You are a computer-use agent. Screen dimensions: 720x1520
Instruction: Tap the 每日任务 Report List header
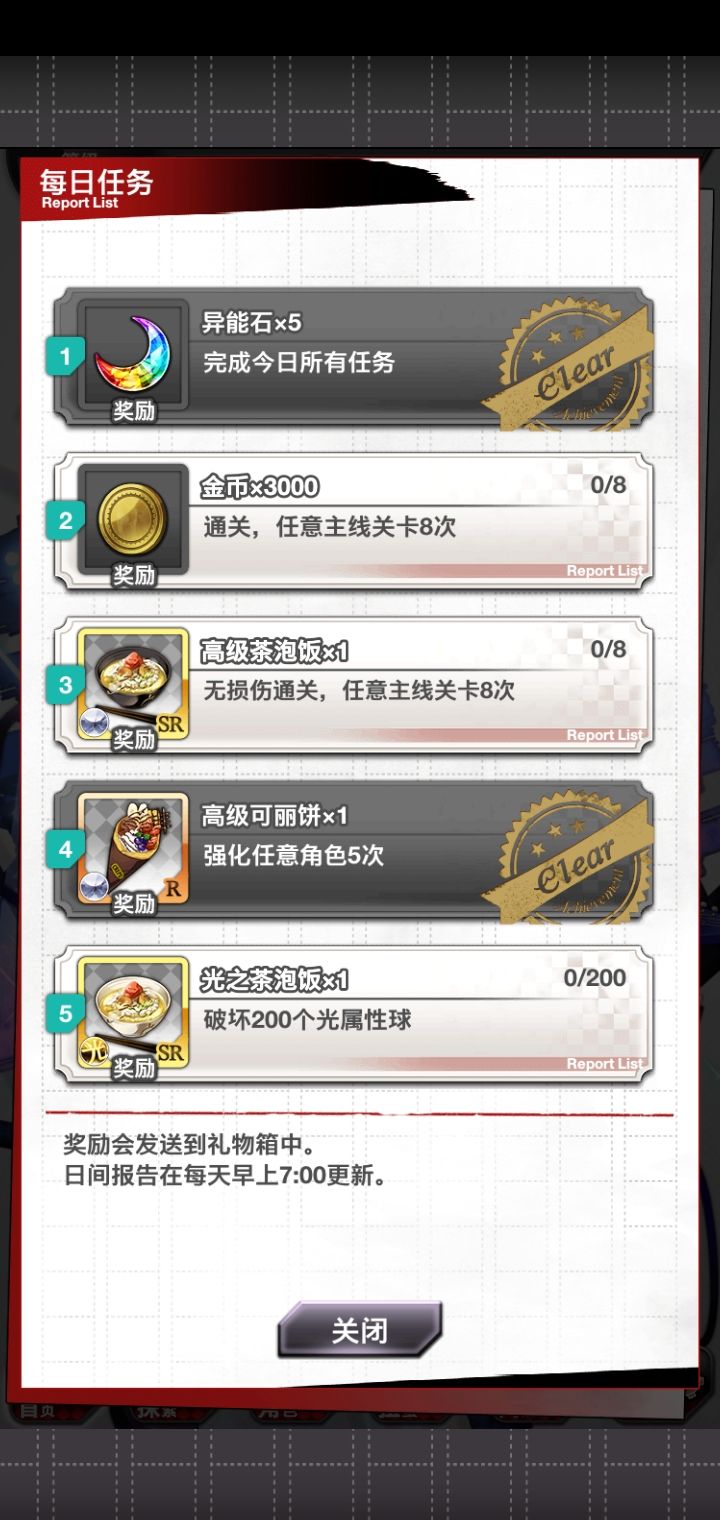point(97,188)
